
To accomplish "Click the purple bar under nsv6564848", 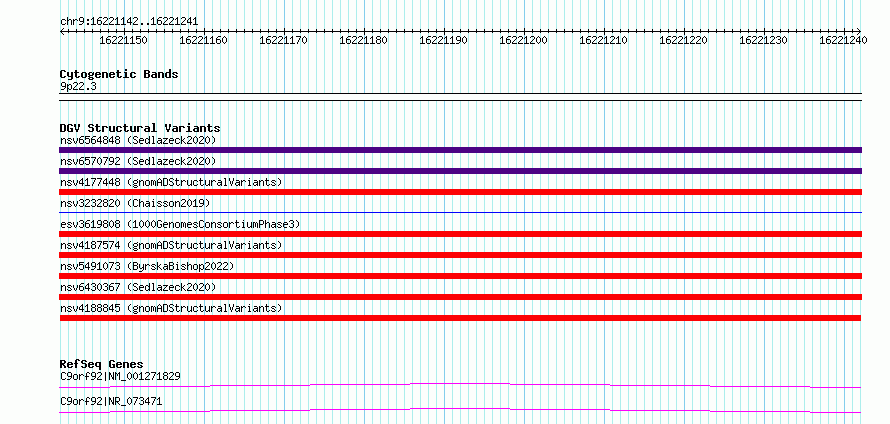I will tap(460, 150).
